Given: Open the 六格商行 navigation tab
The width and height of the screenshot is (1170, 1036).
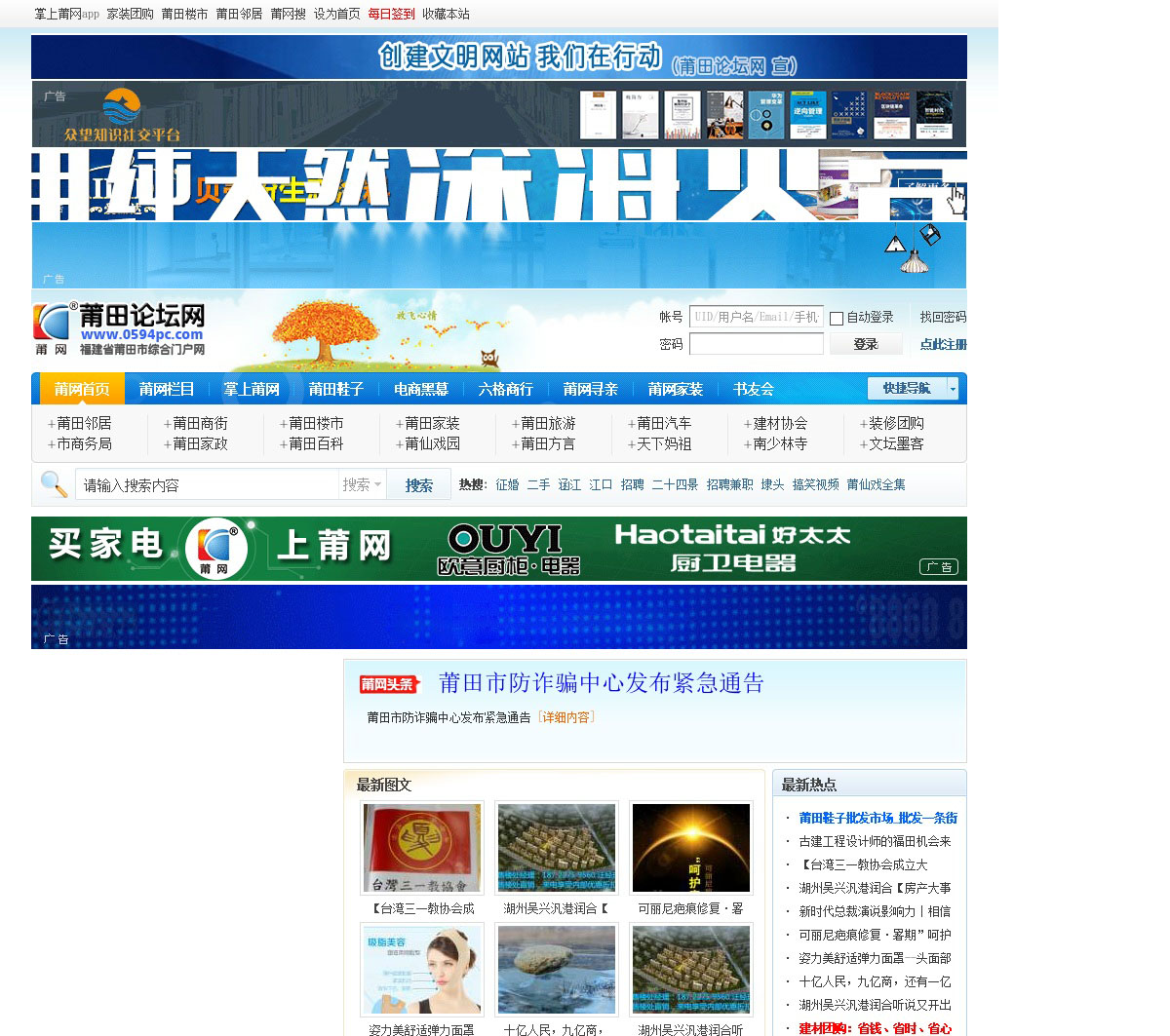Looking at the screenshot, I should [x=506, y=389].
